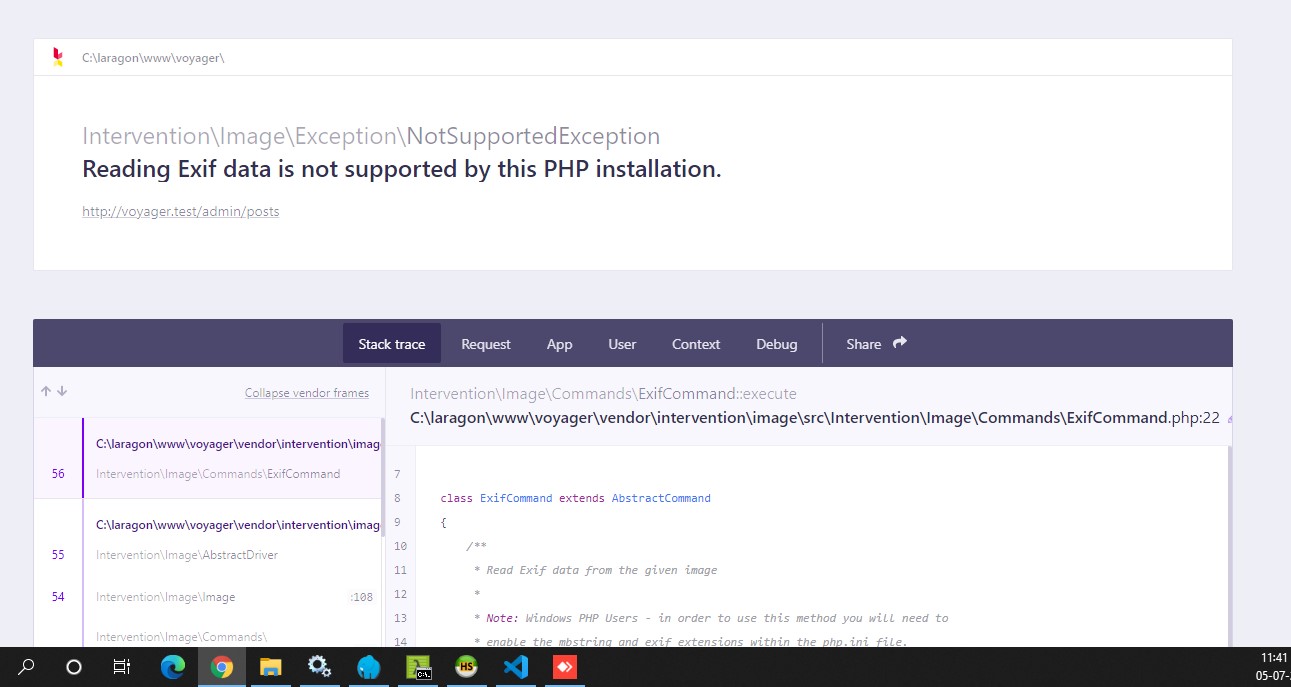The image size is (1291, 687).
Task: Click the C:\laragon\www\voyager\ path text
Action: 153,58
